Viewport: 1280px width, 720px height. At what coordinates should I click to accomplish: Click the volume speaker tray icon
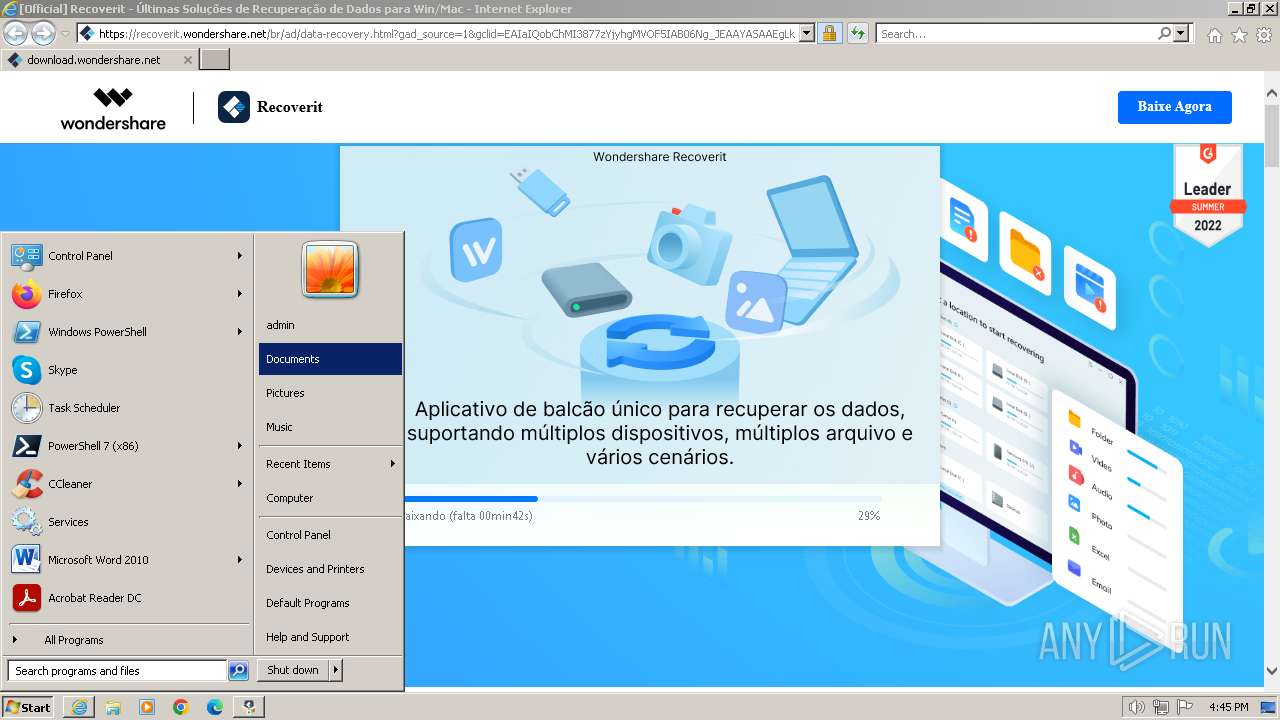pos(1136,707)
